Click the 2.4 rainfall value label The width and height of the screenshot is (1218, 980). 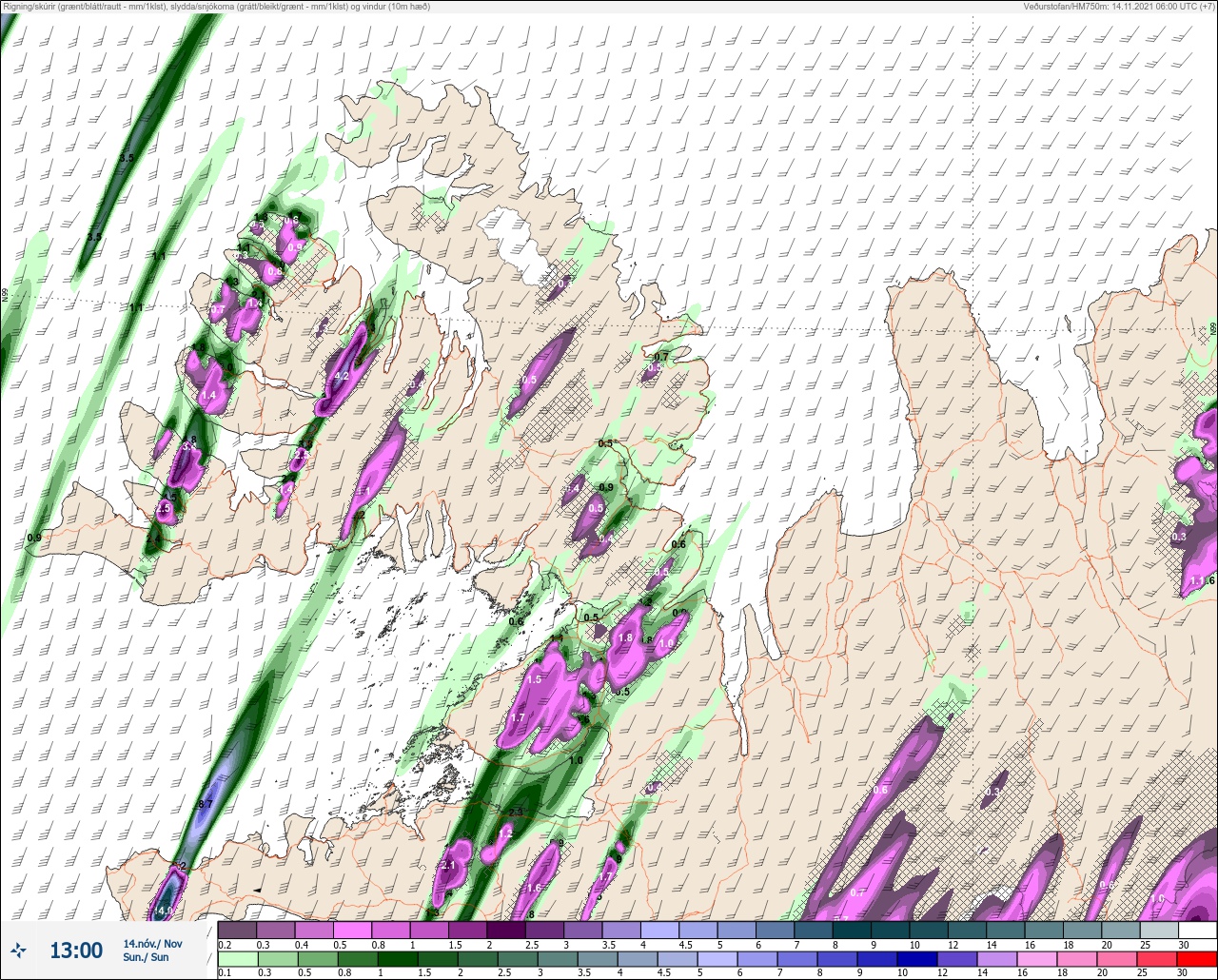click(x=154, y=538)
